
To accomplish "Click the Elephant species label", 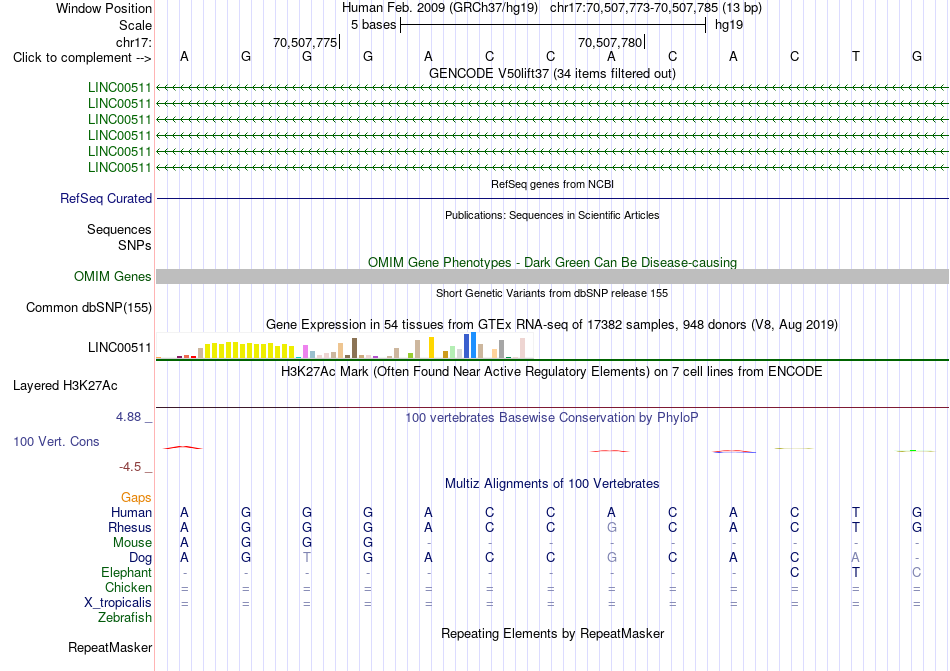I will (126, 573).
